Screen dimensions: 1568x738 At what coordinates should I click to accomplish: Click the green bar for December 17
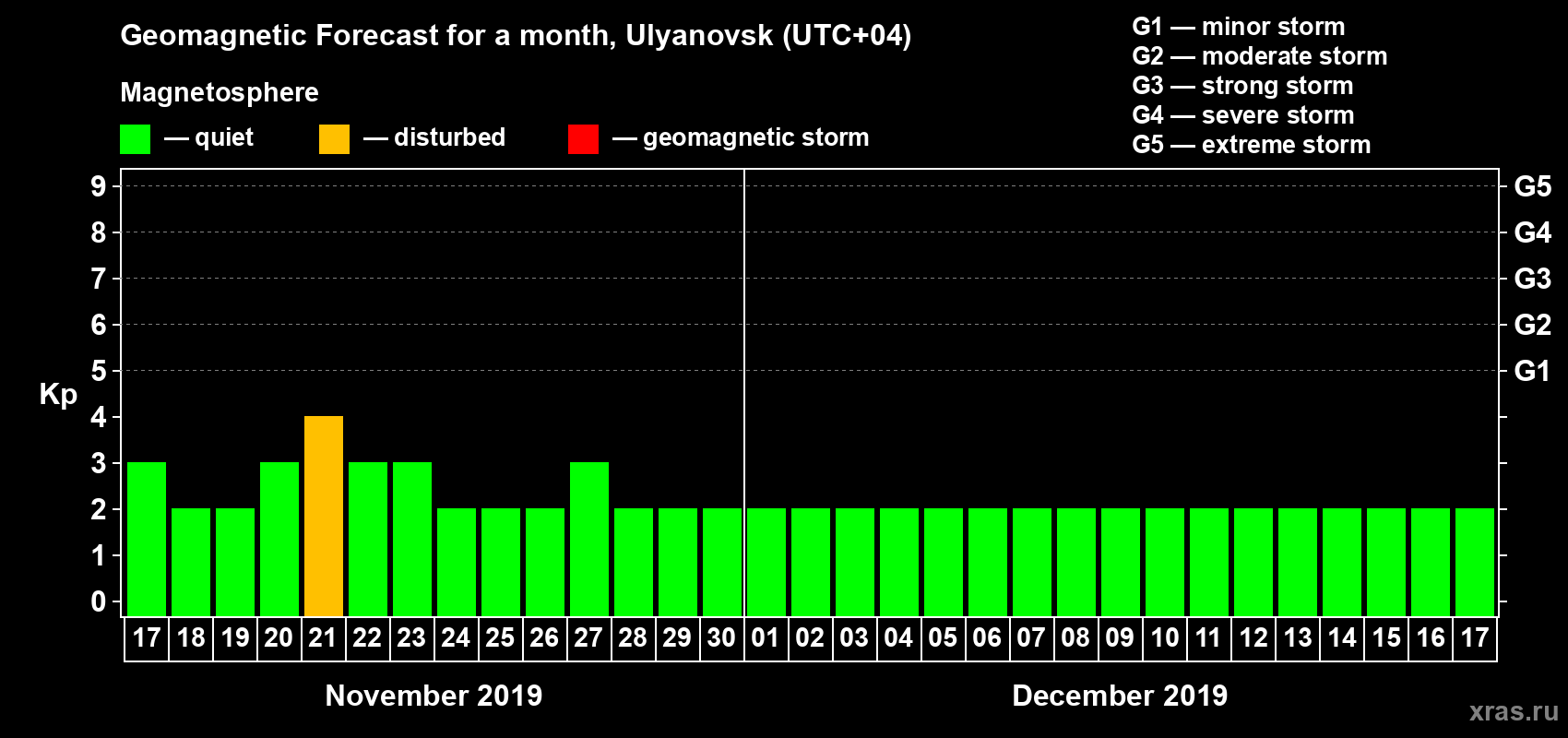1475,562
